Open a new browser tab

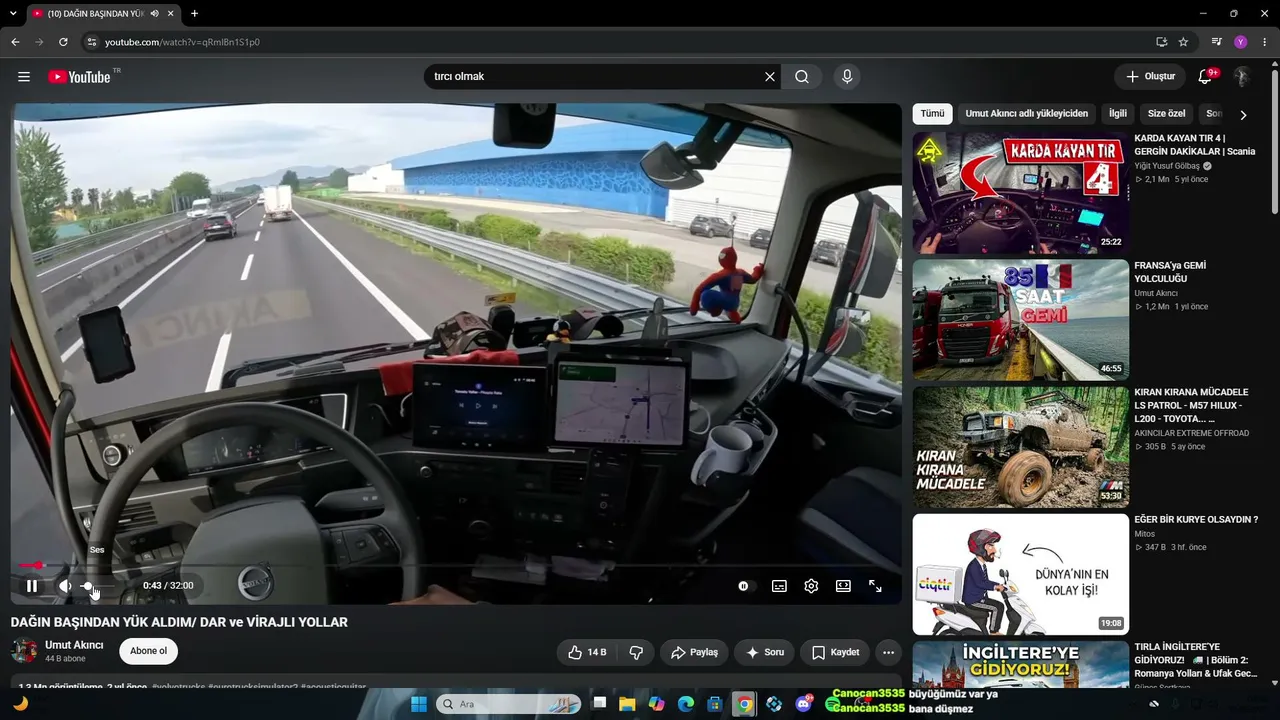pos(194,13)
